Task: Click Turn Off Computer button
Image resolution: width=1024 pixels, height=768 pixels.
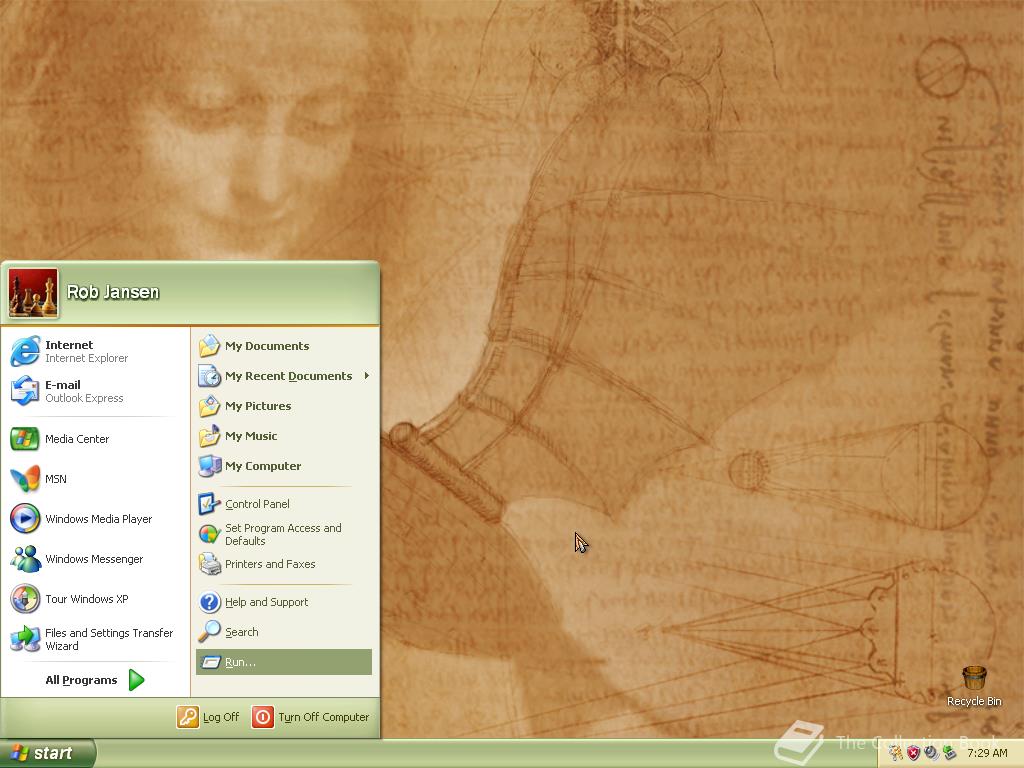Action: coord(311,717)
